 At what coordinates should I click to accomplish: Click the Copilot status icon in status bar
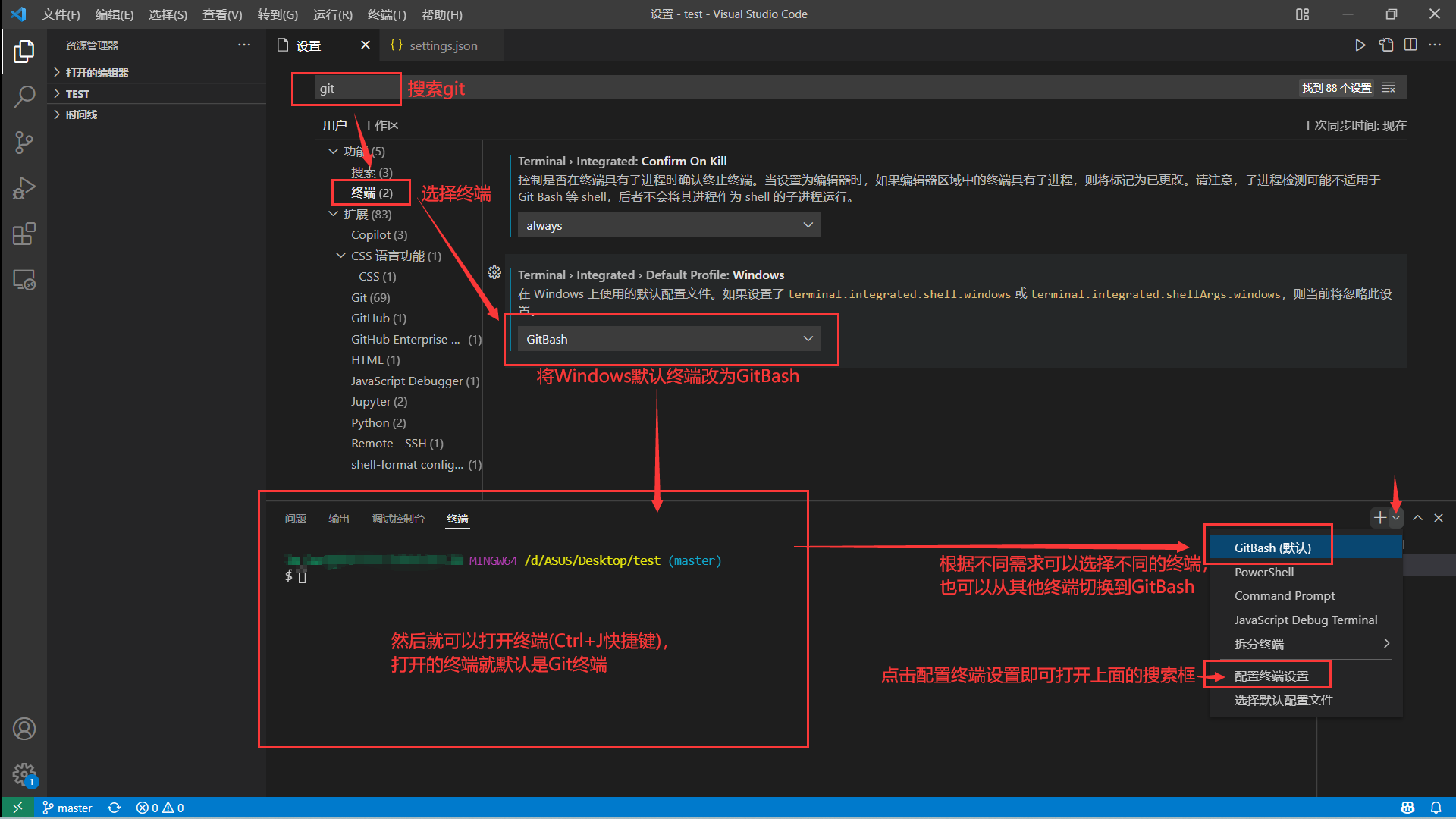tap(1407, 808)
